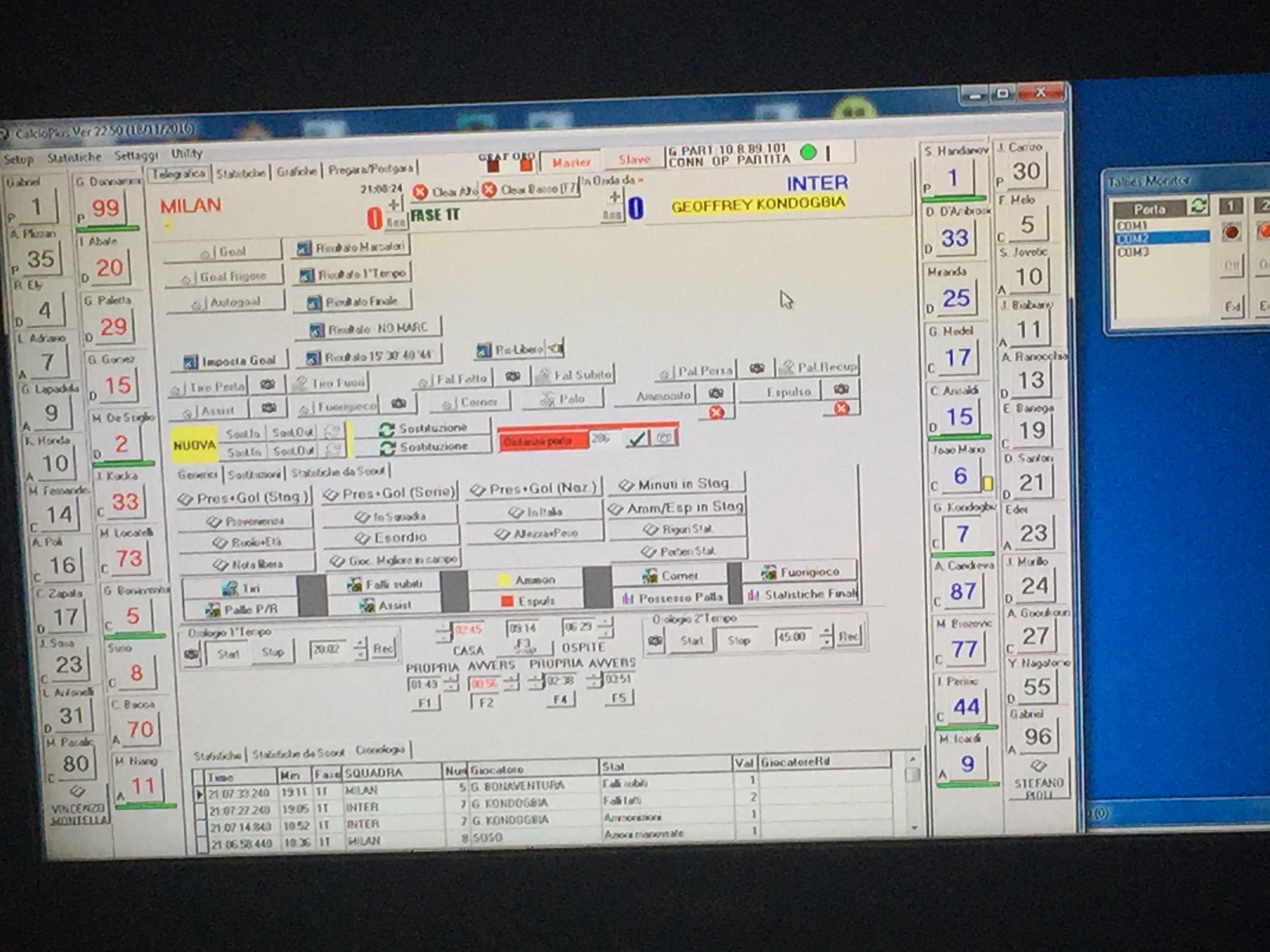Open the Statistiche menu
This screenshot has width=1270, height=952.
point(74,157)
